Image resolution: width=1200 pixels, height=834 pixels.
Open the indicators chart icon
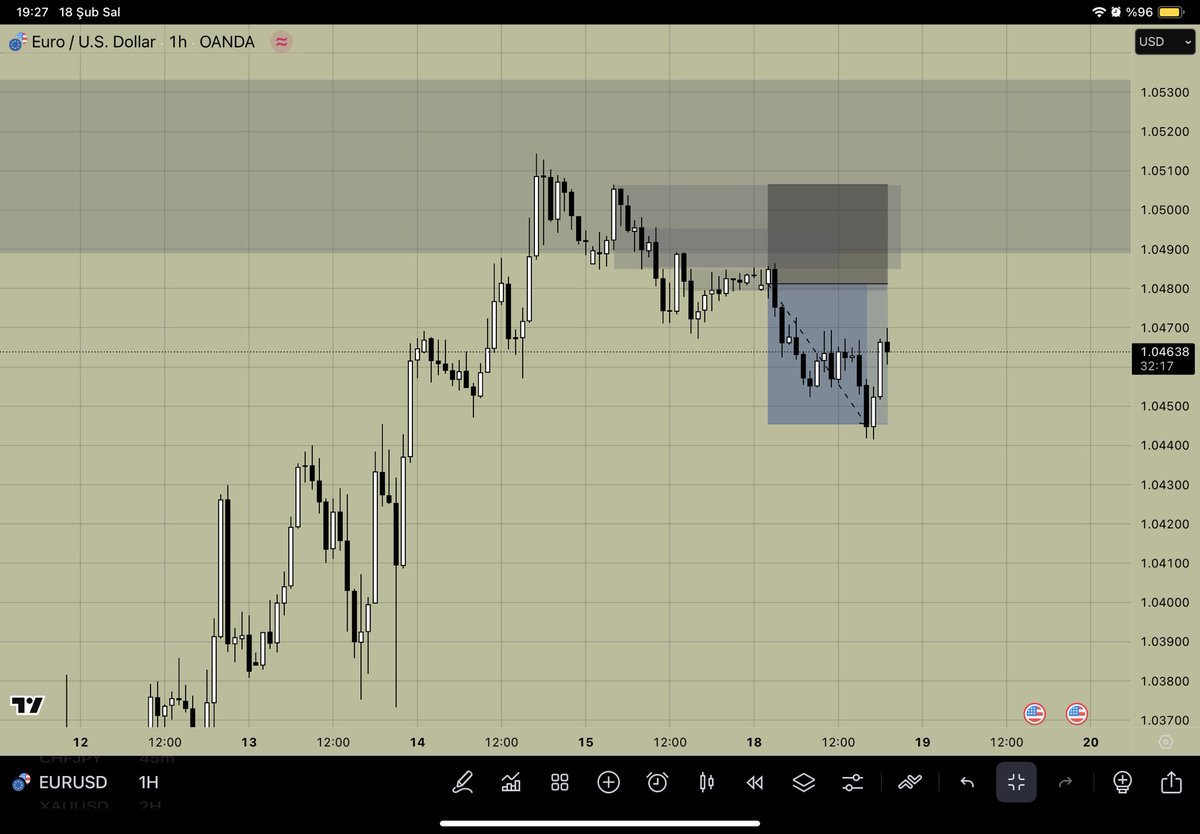coord(511,782)
